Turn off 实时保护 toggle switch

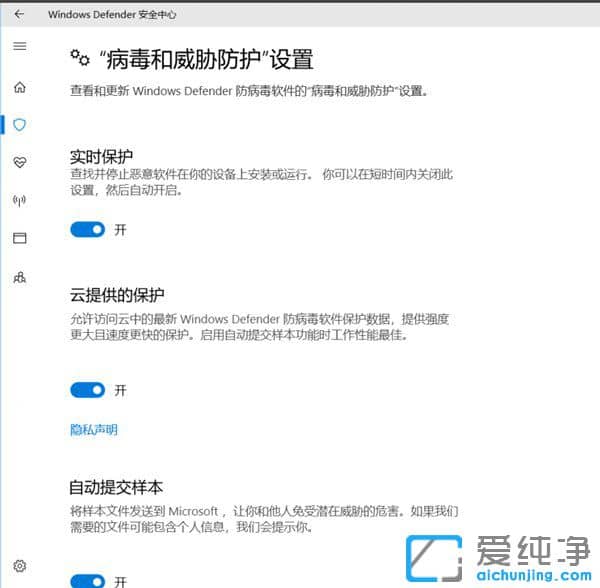click(x=88, y=230)
